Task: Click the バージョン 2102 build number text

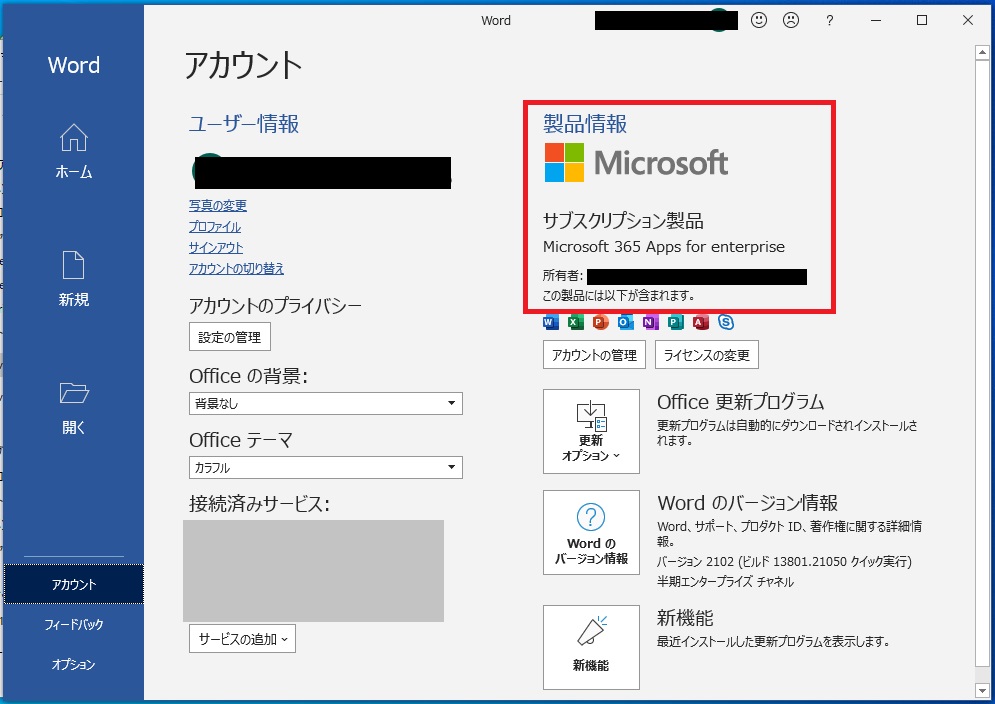Action: click(784, 561)
